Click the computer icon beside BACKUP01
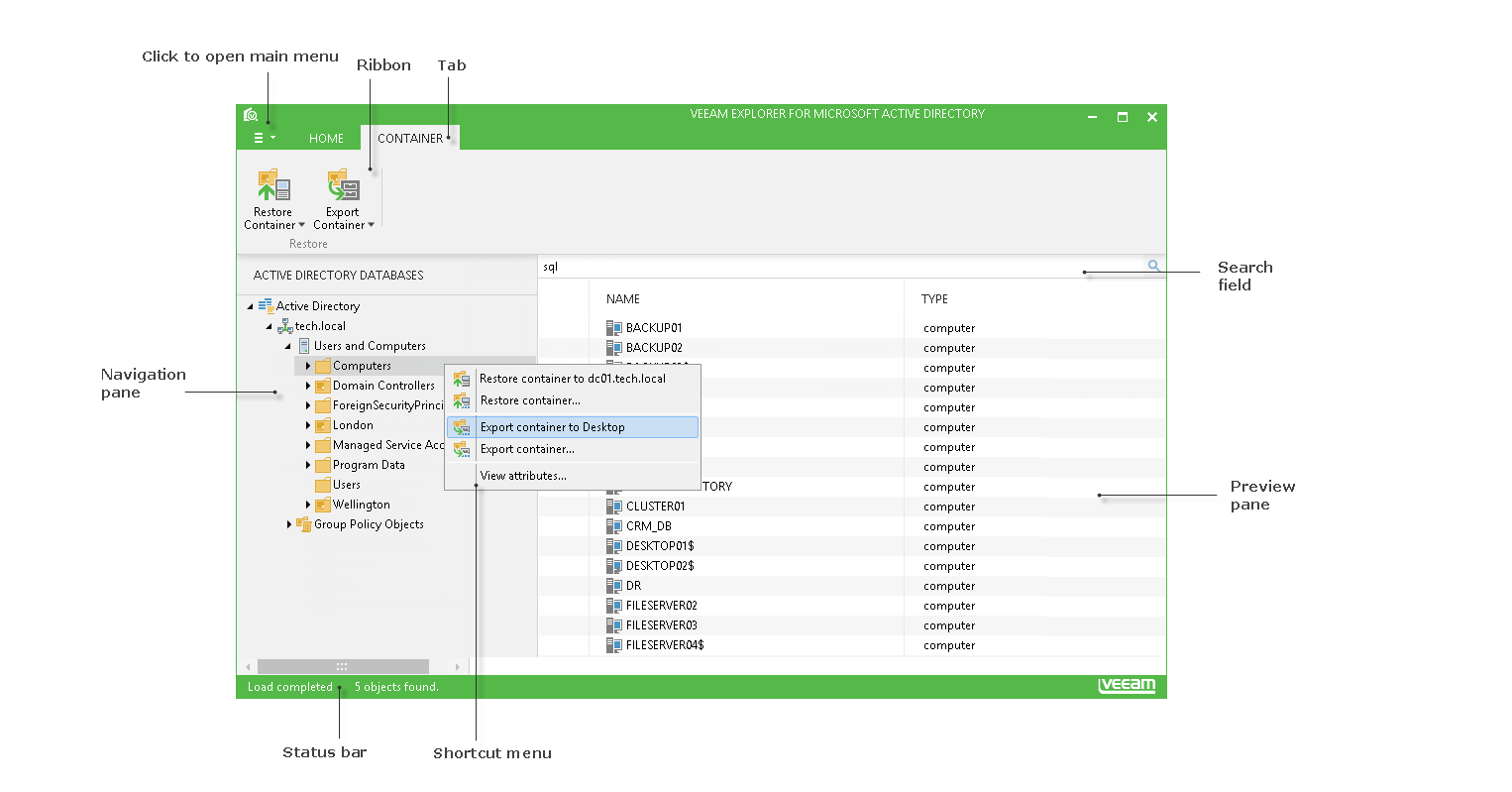The width and height of the screenshot is (1512, 792). click(614, 328)
